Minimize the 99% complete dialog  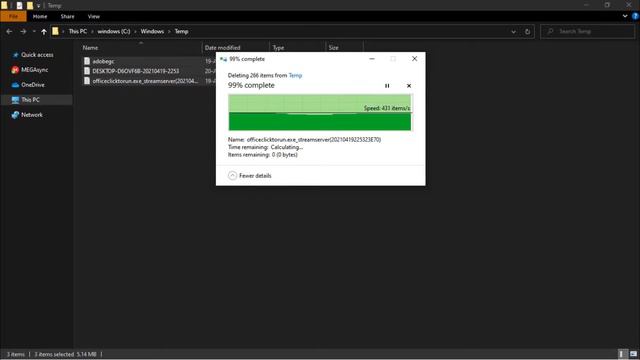[372, 59]
